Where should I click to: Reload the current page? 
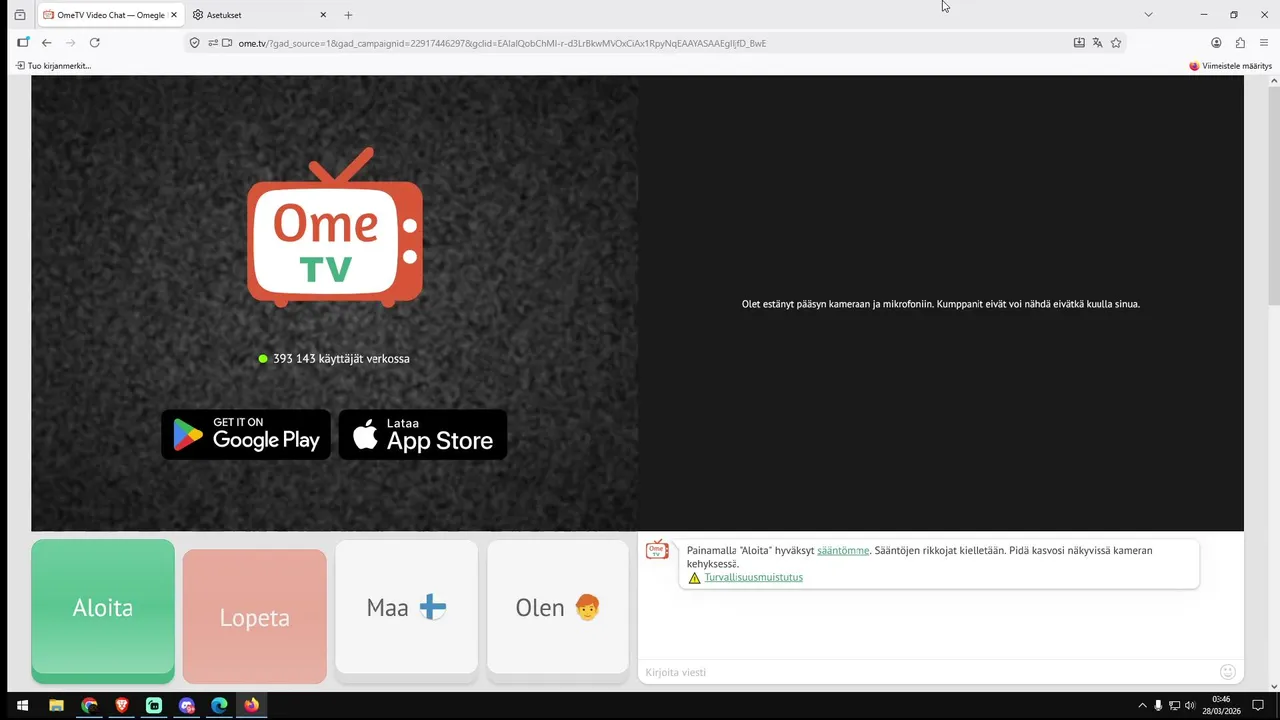pos(95,43)
